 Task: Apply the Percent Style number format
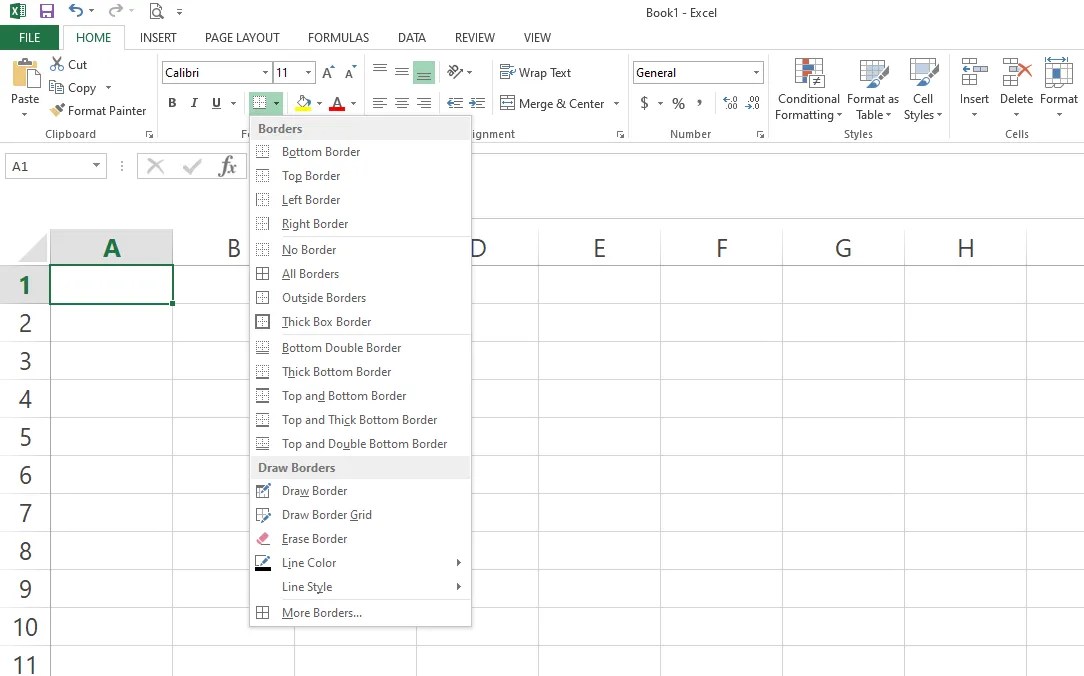coord(677,103)
